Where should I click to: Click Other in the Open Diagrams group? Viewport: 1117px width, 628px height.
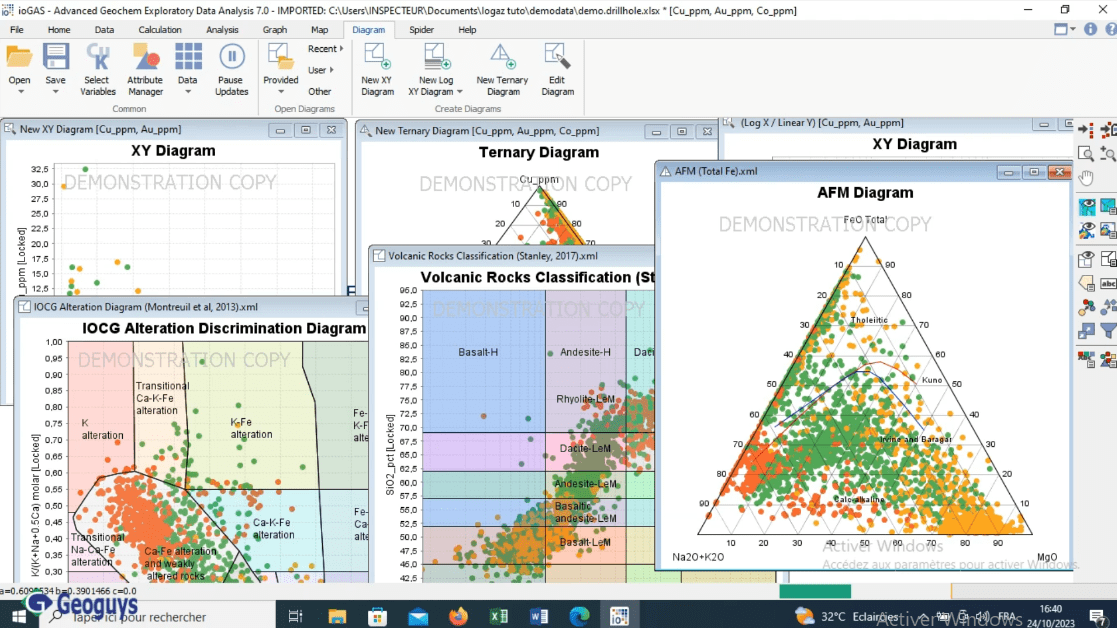[x=322, y=91]
